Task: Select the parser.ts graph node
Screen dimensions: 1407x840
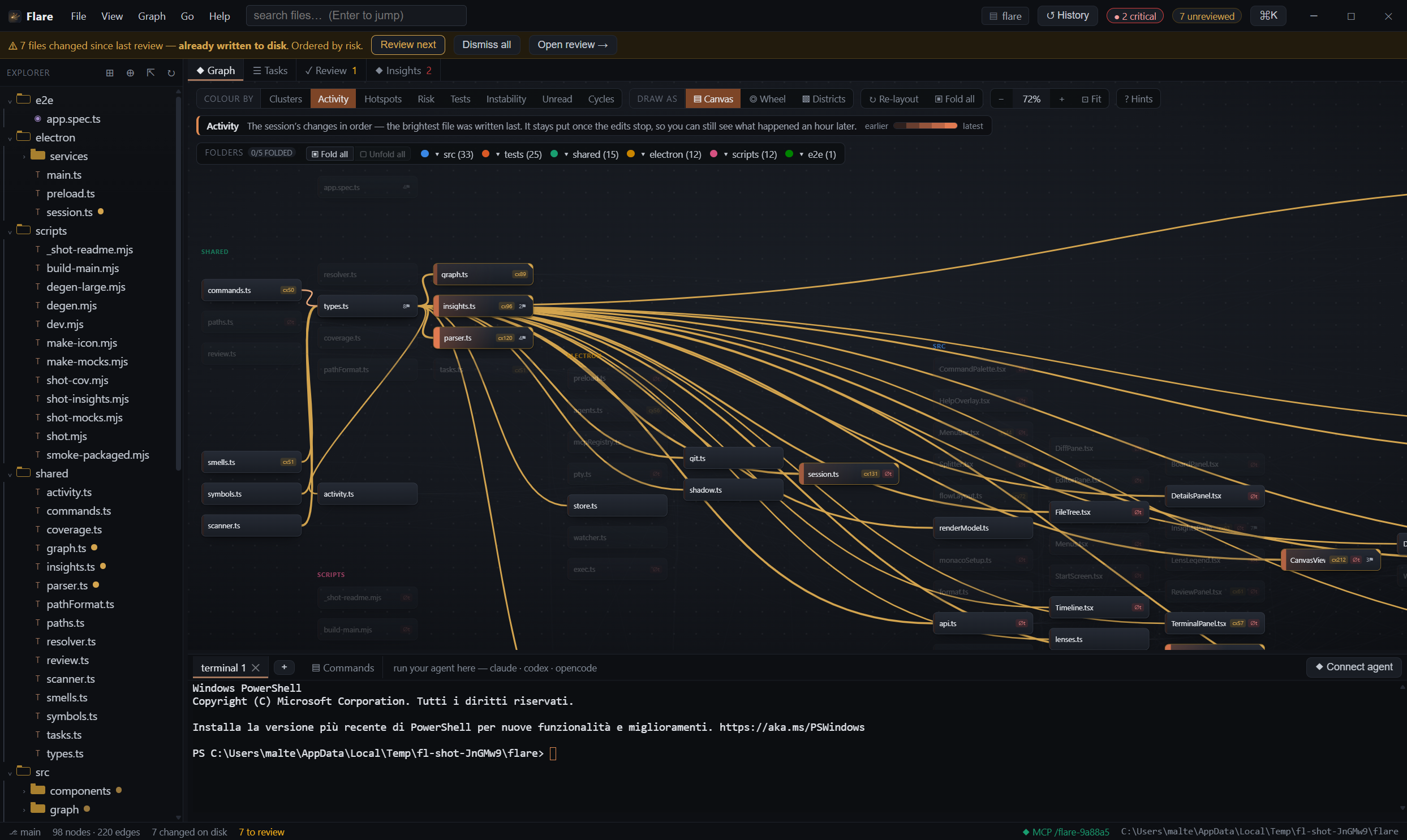Action: point(482,338)
